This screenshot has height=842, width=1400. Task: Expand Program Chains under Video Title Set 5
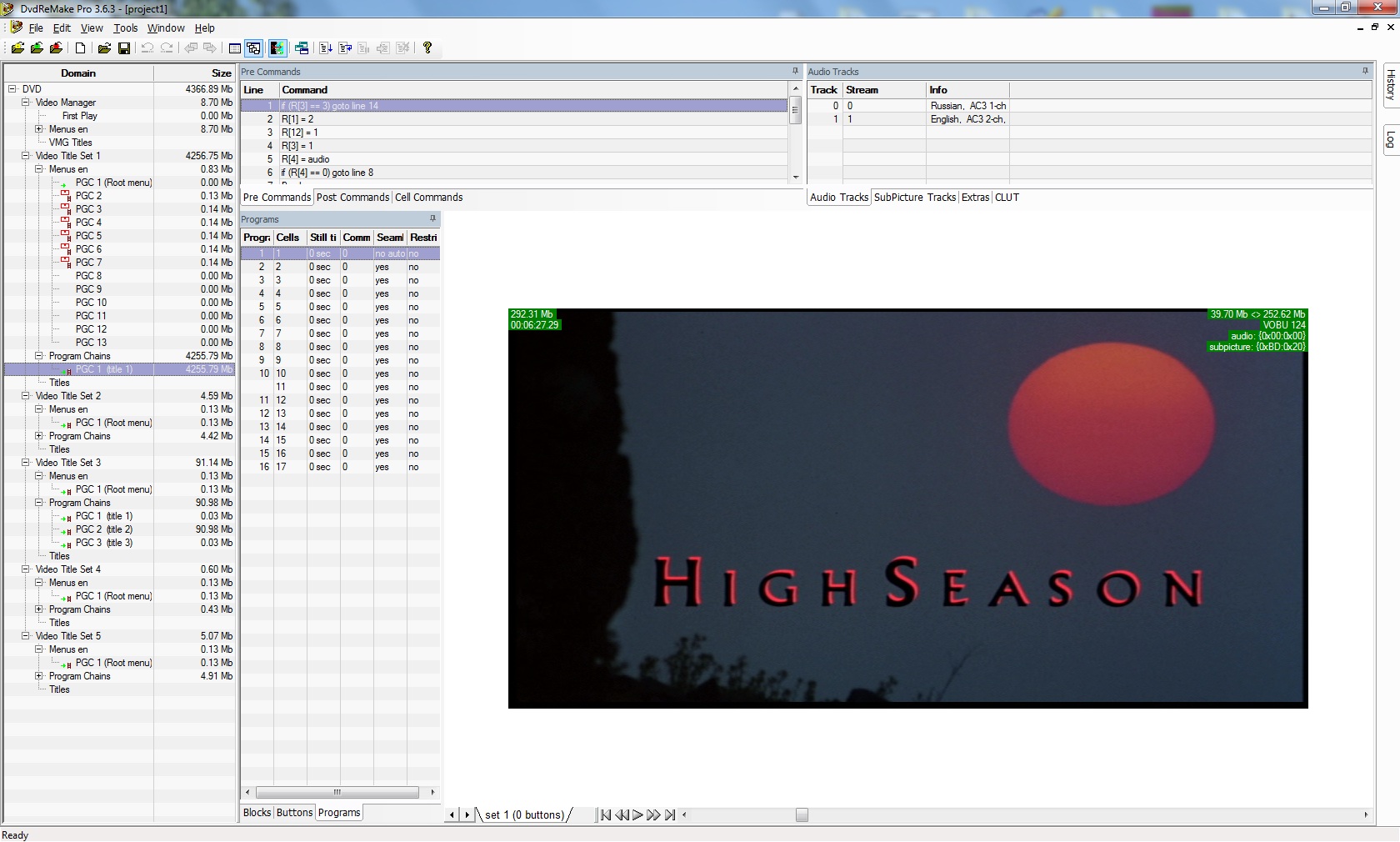[39, 675]
